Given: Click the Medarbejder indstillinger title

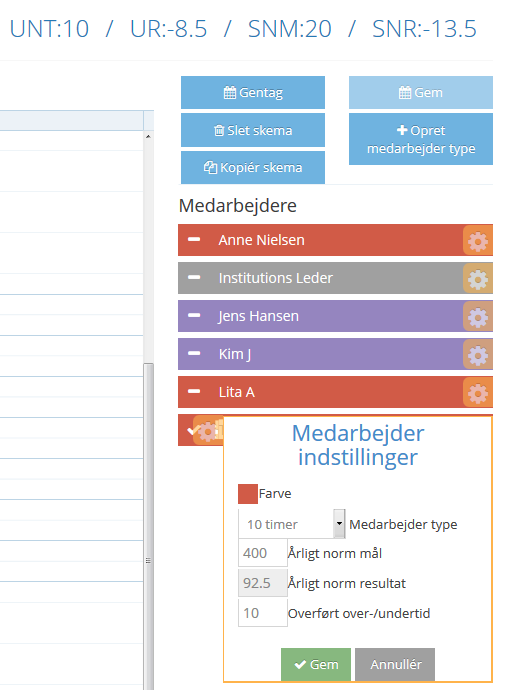Looking at the screenshot, I should pyautogui.click(x=358, y=445).
